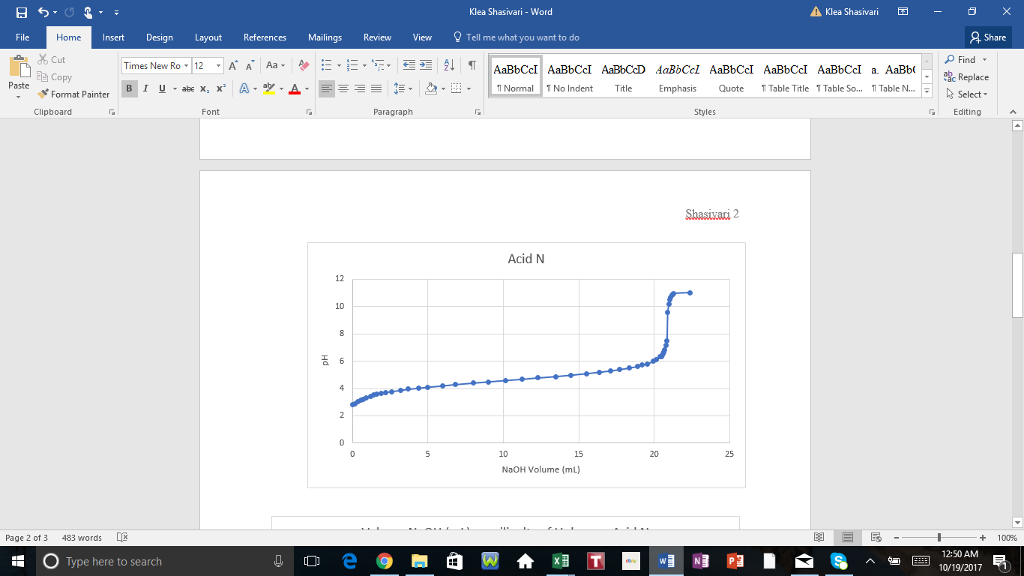Image resolution: width=1024 pixels, height=576 pixels.
Task: Increase font size with Grow Font
Action: (233, 66)
